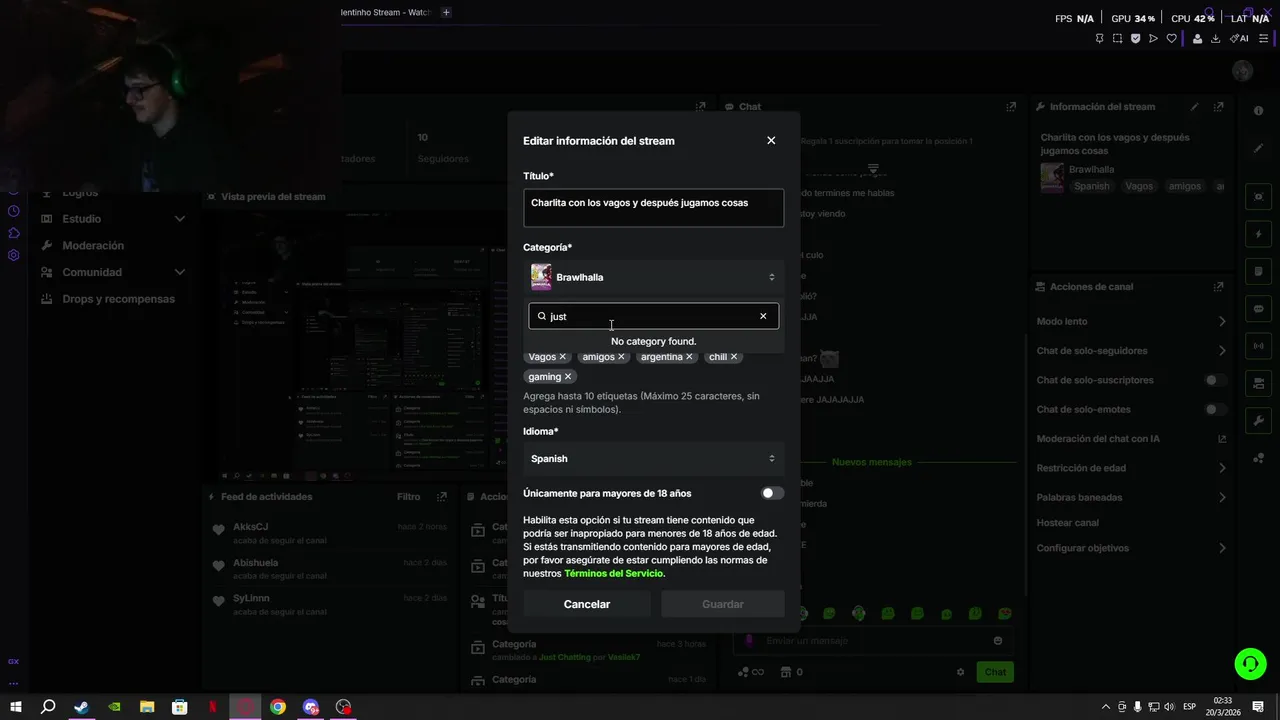Click the Spanish tag in stream info panel
This screenshot has height=720, width=1280.
coord(1091,187)
